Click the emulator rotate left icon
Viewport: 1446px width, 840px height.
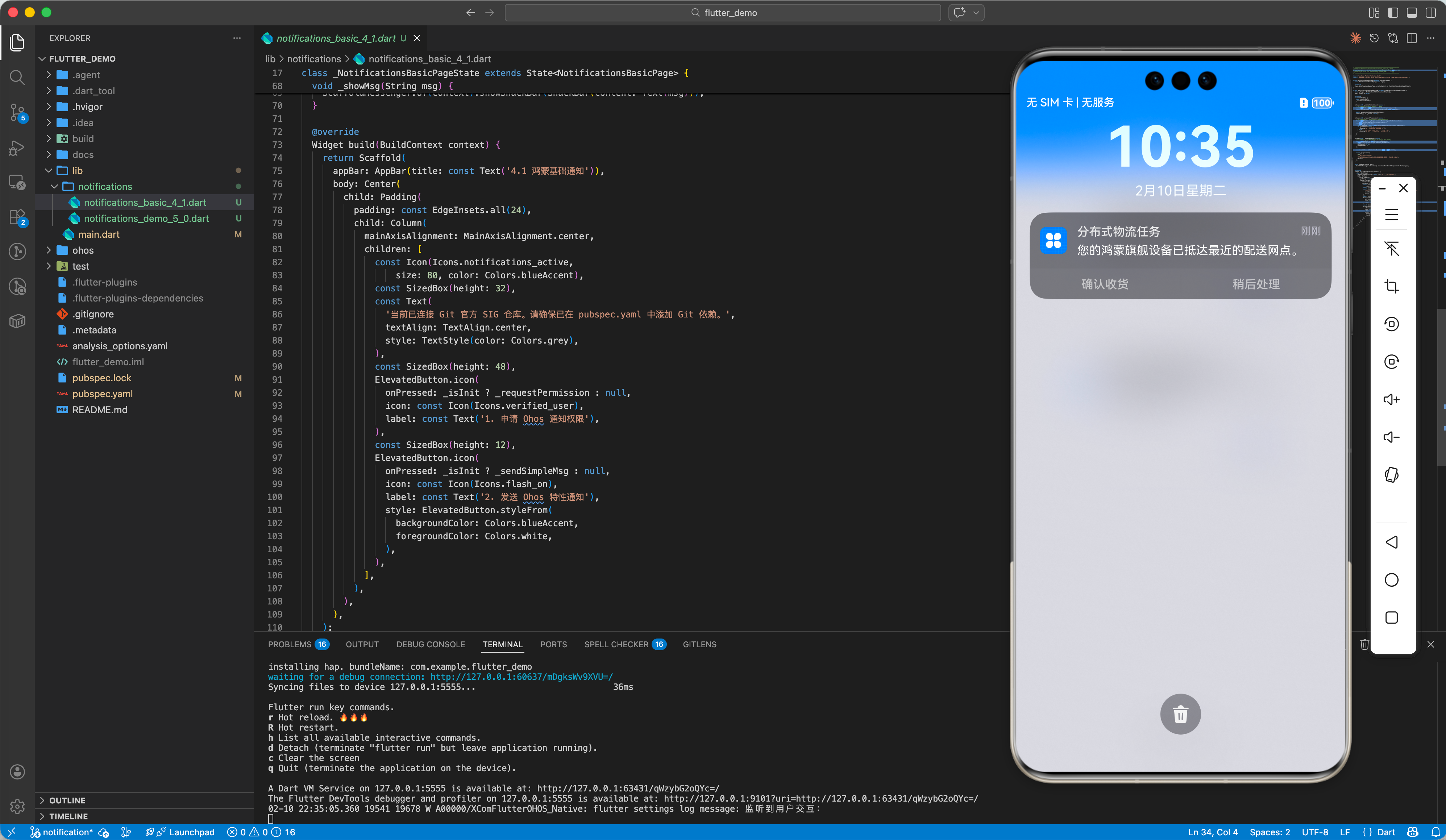pos(1392,324)
